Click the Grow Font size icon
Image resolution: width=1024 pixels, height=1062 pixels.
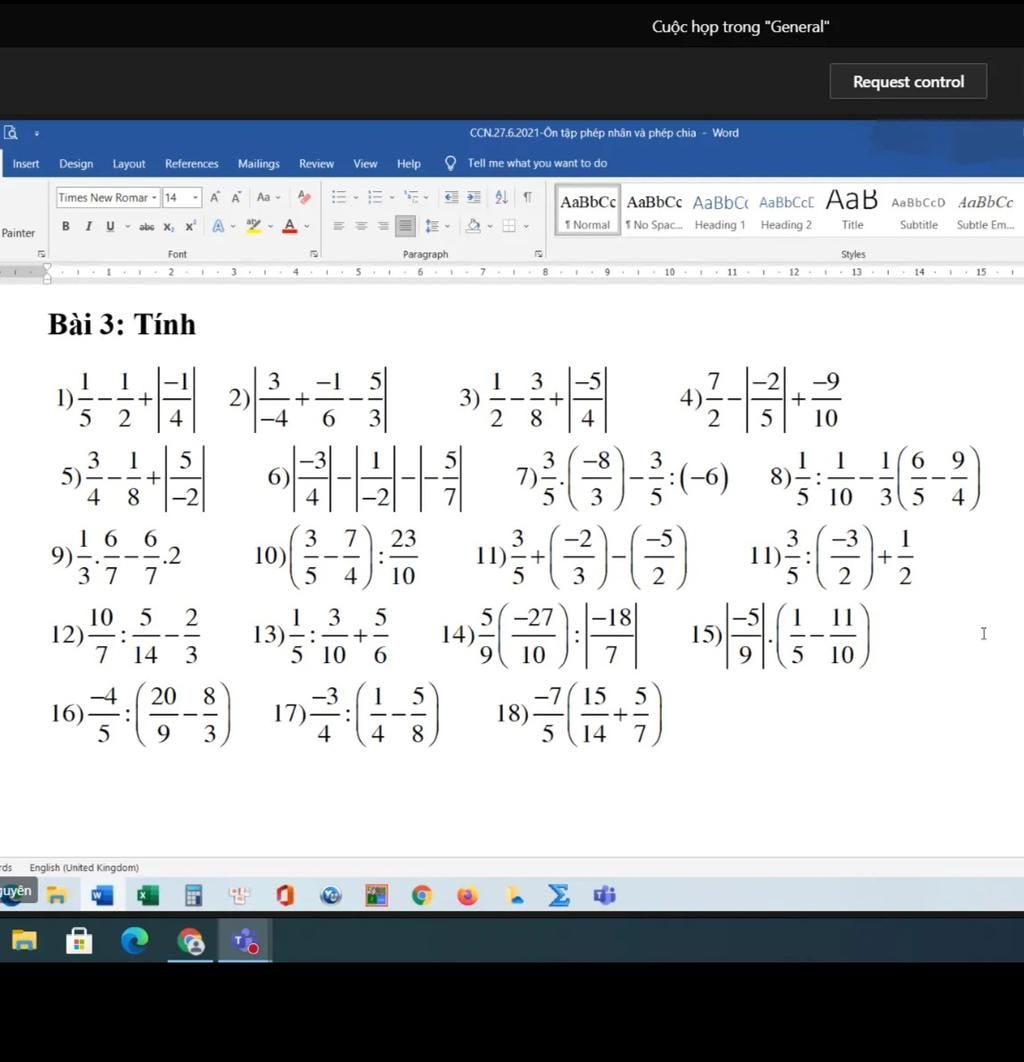pyautogui.click(x=215, y=197)
